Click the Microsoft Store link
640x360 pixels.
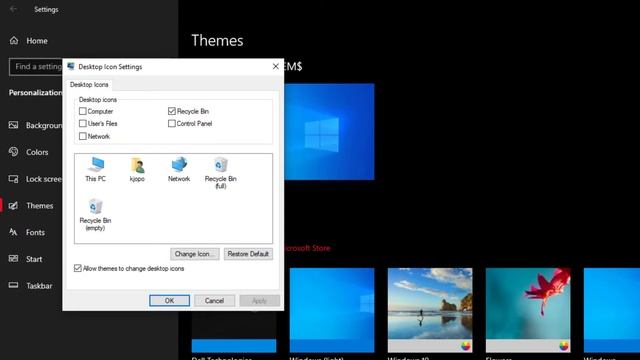tap(307, 248)
